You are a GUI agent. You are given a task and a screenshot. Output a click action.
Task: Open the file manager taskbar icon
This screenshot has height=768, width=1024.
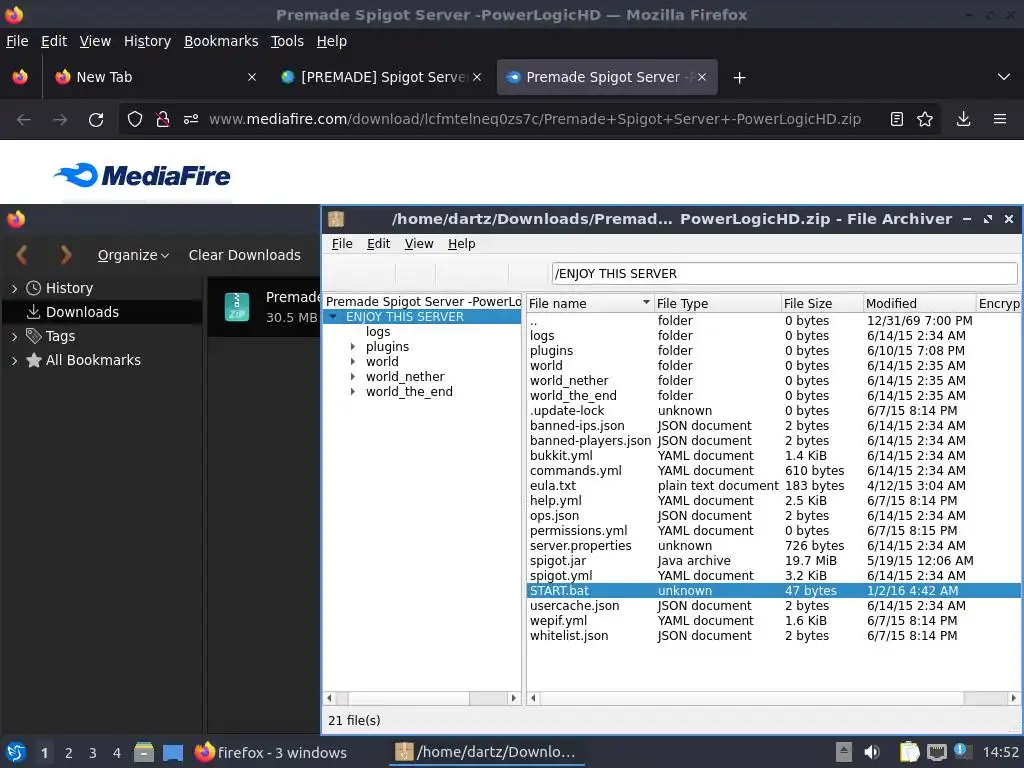point(144,752)
